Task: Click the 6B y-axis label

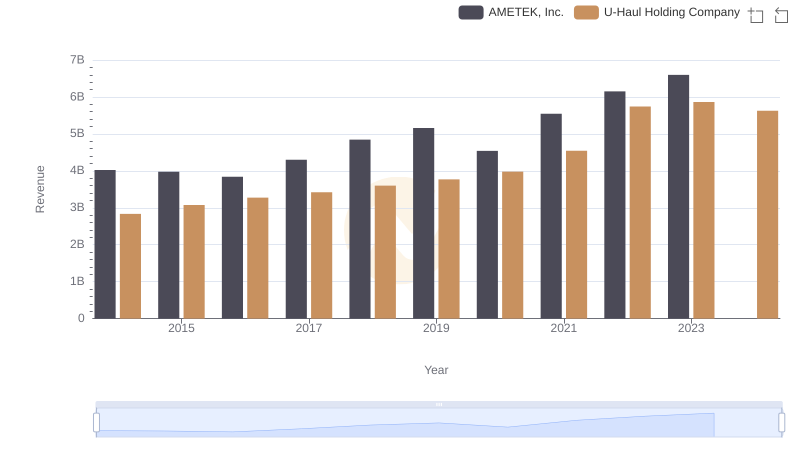Action: coord(77,97)
